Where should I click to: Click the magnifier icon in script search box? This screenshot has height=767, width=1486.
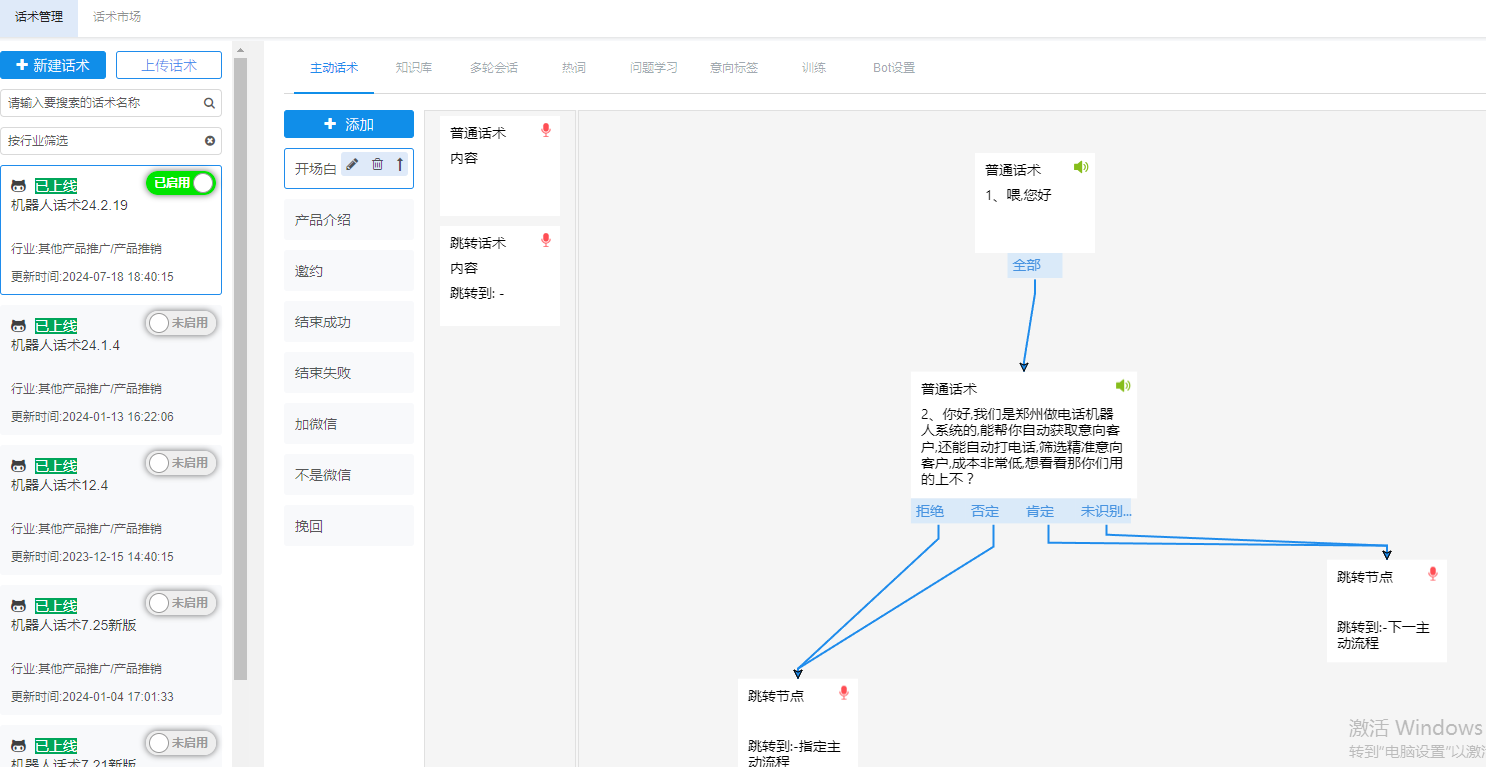pos(209,103)
